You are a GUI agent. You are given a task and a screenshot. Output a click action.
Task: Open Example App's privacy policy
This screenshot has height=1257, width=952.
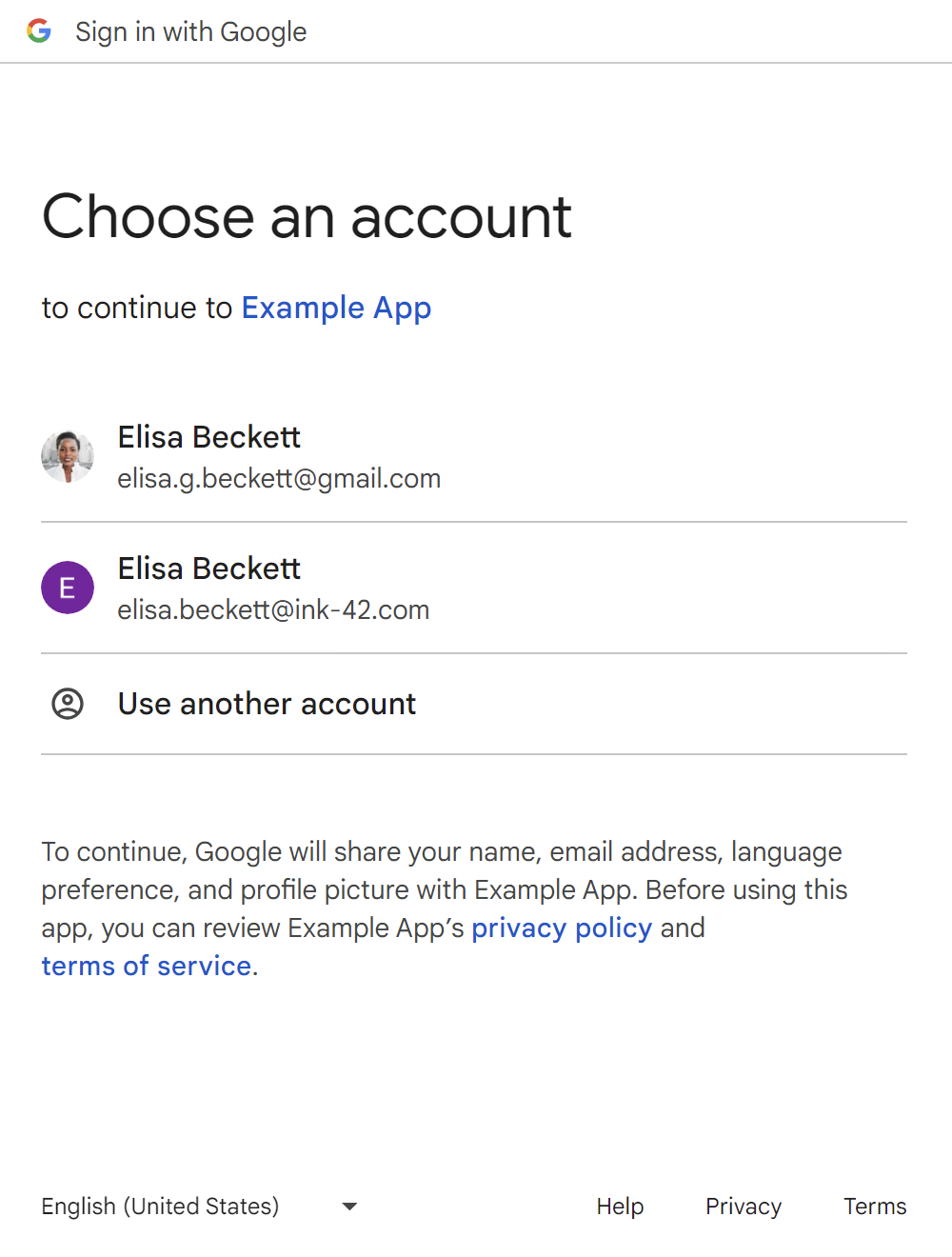pyautogui.click(x=562, y=928)
